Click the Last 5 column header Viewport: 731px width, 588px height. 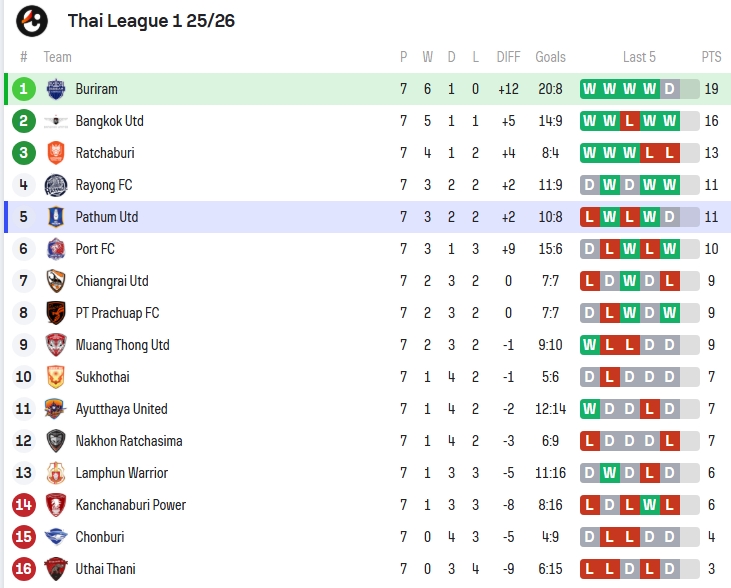pos(639,57)
